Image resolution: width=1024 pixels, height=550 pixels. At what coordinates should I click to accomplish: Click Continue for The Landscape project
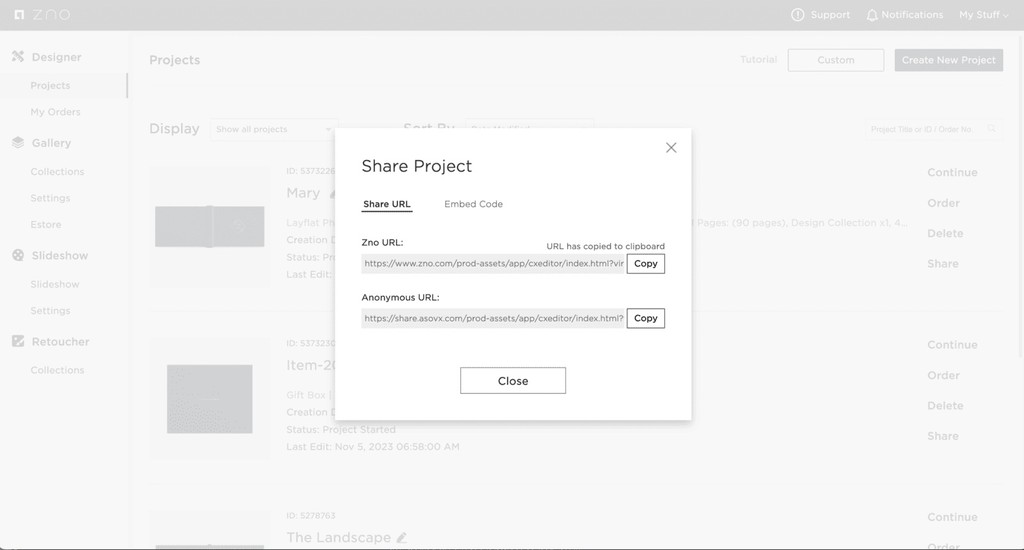click(x=952, y=517)
